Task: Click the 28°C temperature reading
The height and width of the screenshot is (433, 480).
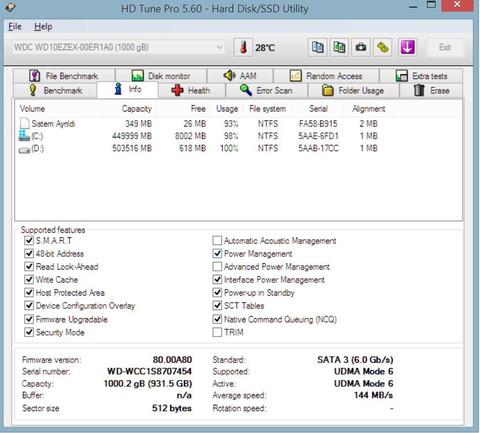Action: pyautogui.click(x=265, y=48)
